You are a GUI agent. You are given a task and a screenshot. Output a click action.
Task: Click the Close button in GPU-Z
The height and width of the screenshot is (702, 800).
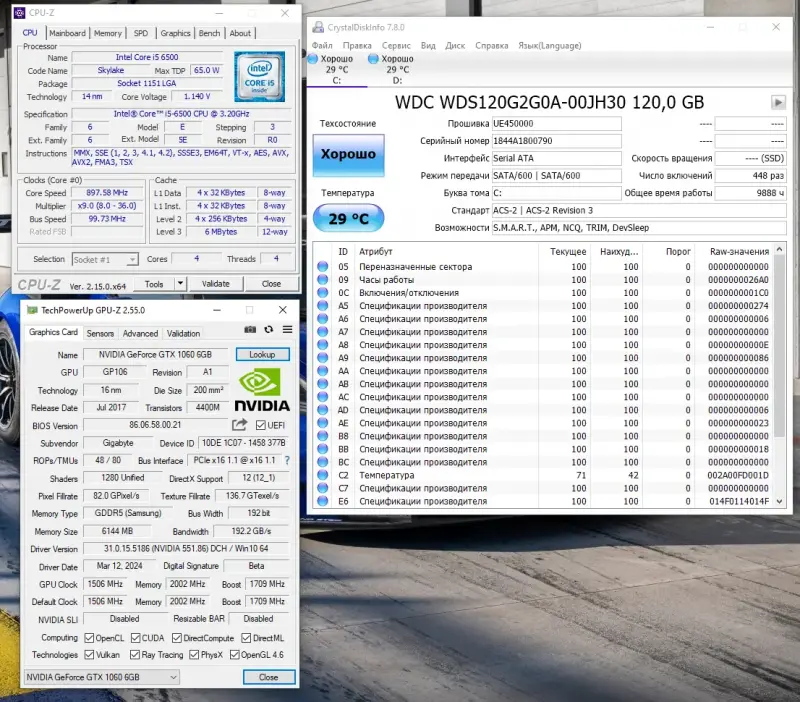(x=269, y=677)
